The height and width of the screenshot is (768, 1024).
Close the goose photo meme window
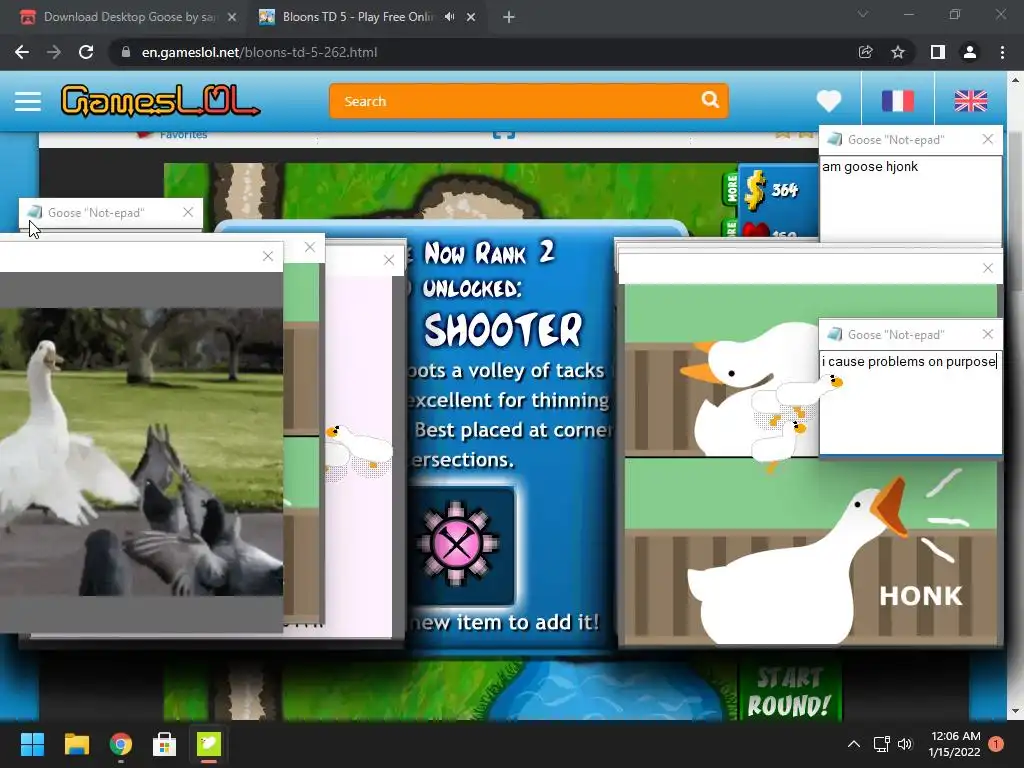pos(268,257)
